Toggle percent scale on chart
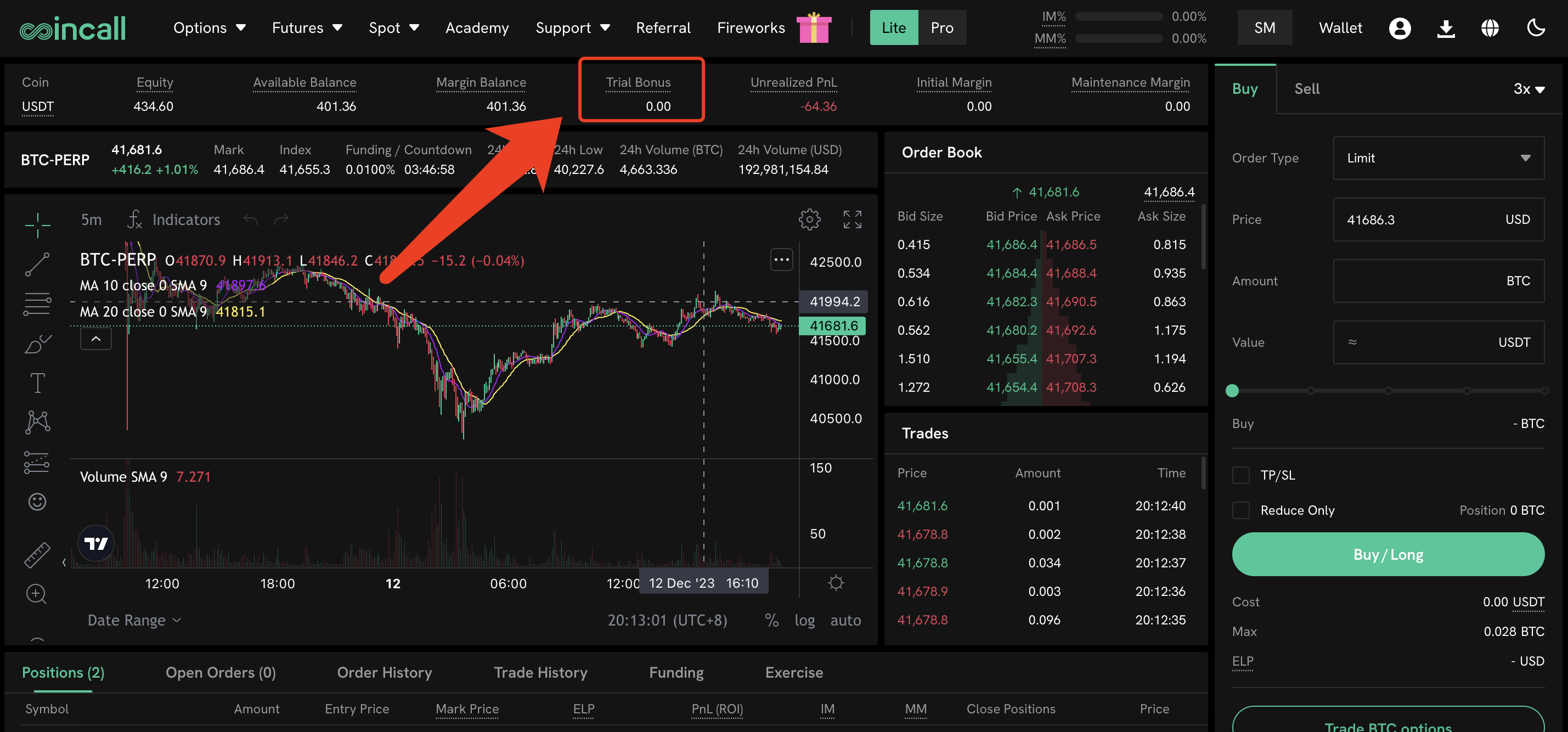This screenshot has width=1568, height=732. click(771, 620)
